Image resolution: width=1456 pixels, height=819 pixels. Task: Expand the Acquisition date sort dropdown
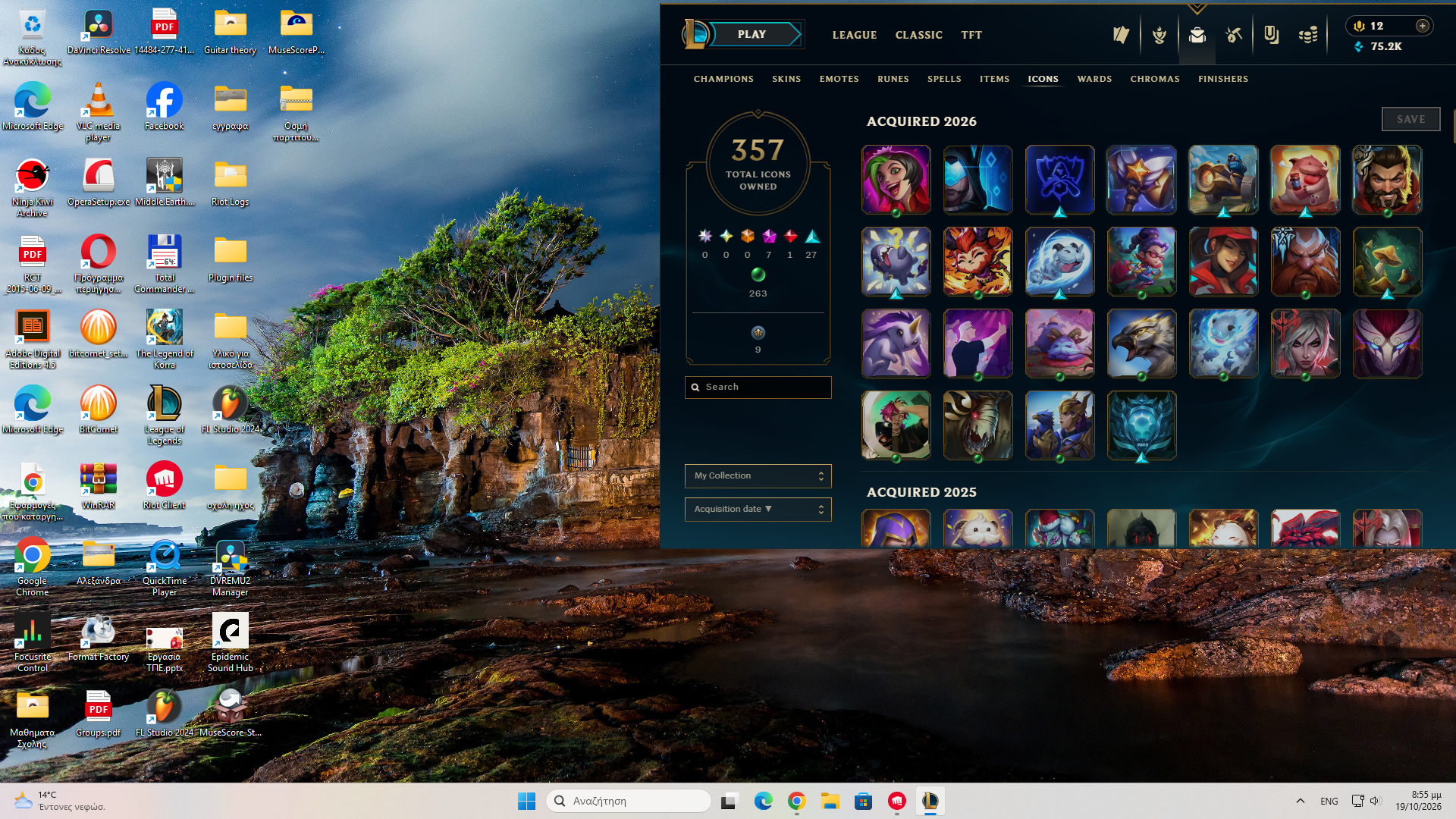tap(758, 509)
